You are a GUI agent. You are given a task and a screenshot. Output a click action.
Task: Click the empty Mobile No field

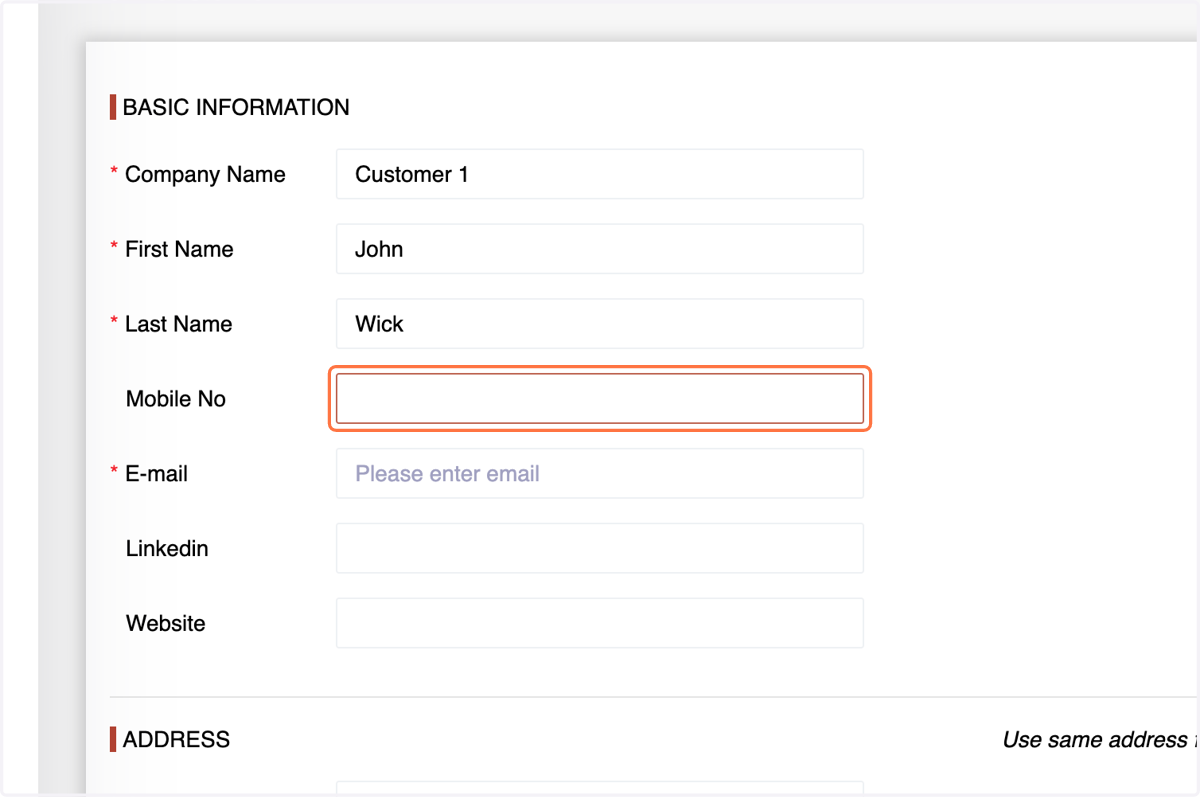[599, 399]
